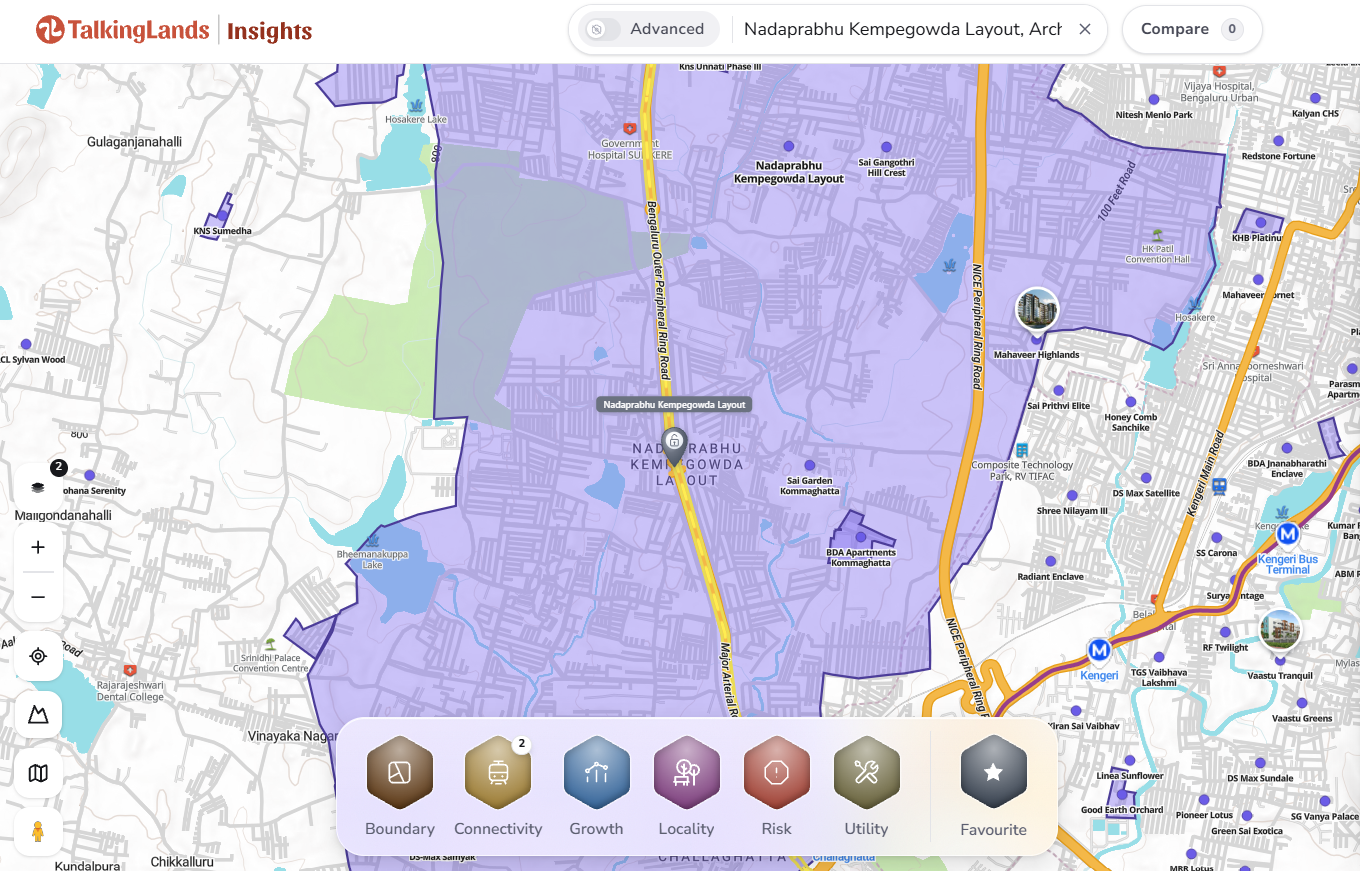This screenshot has width=1360, height=871.
Task: Select the TGS Vaibhava Lakshmi project dot
Action: click(1158, 657)
